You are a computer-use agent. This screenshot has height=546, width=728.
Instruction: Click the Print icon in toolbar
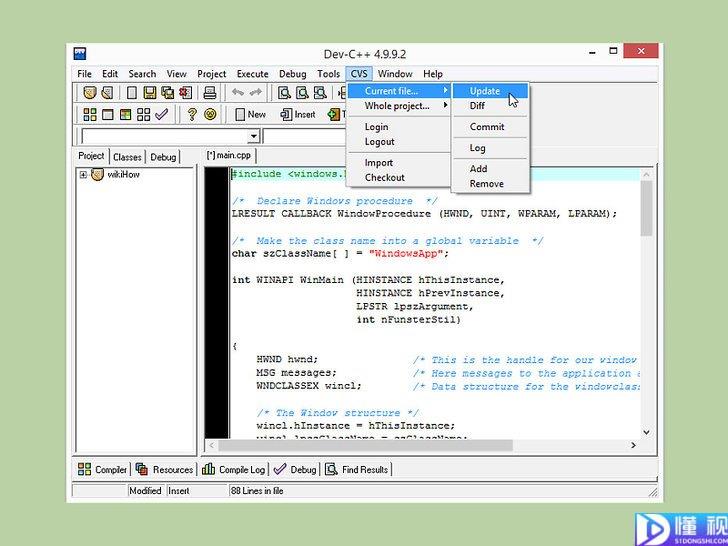coord(210,93)
